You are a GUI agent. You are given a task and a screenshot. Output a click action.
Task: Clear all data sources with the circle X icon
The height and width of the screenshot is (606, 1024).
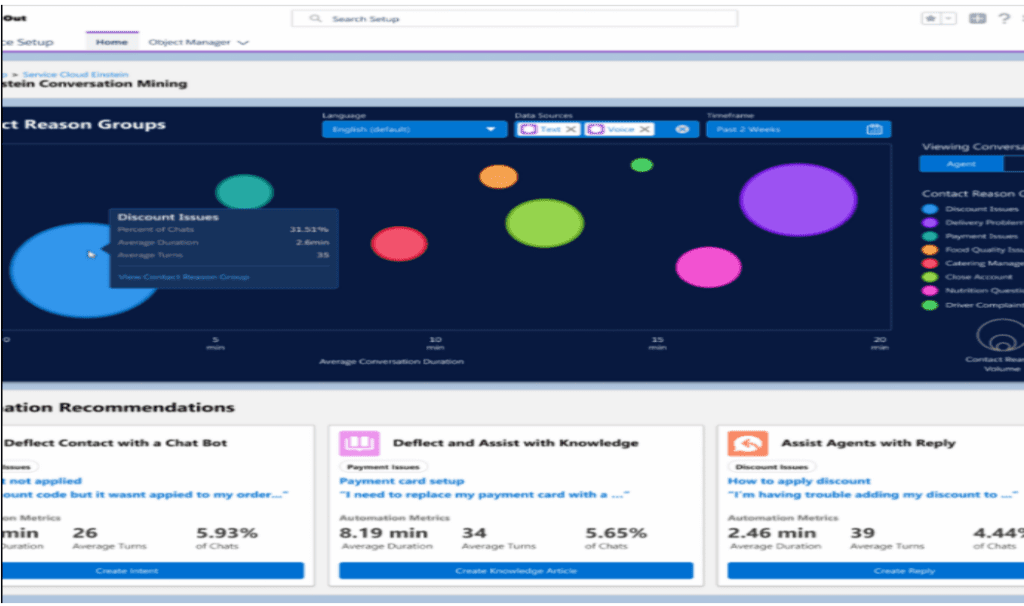682,129
